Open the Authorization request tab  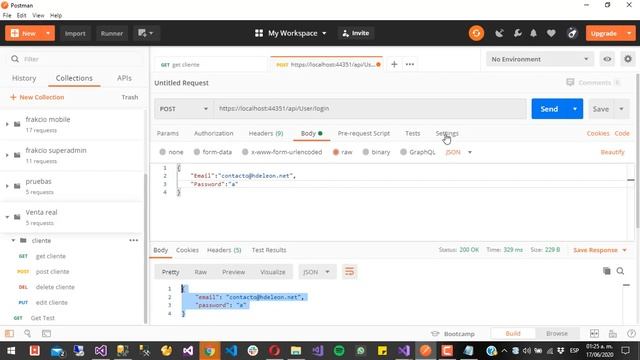[x=213, y=133]
